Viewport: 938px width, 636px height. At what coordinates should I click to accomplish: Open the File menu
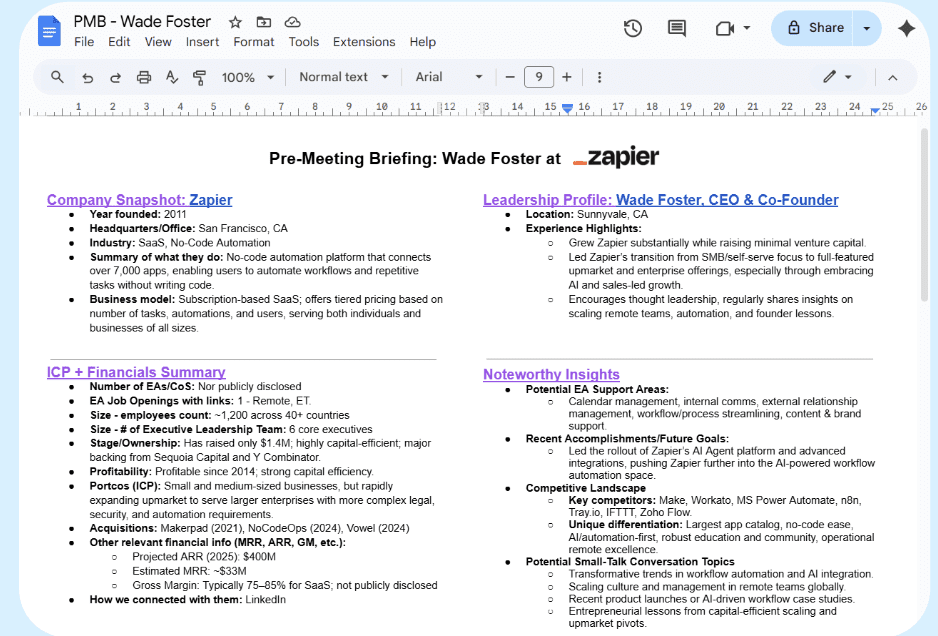coord(84,42)
